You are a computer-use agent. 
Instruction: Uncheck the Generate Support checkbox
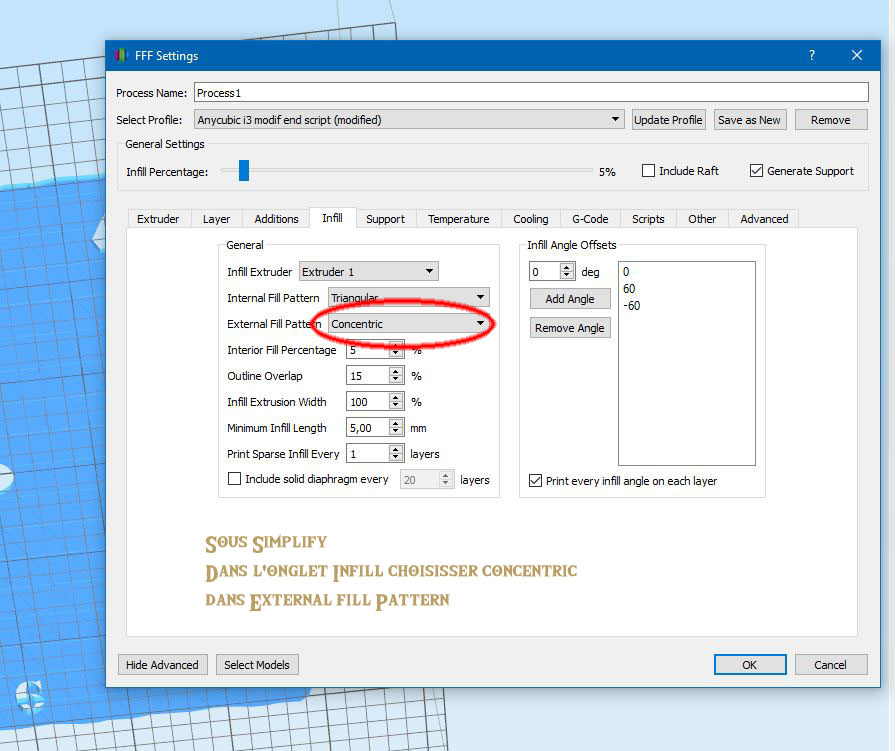point(756,171)
